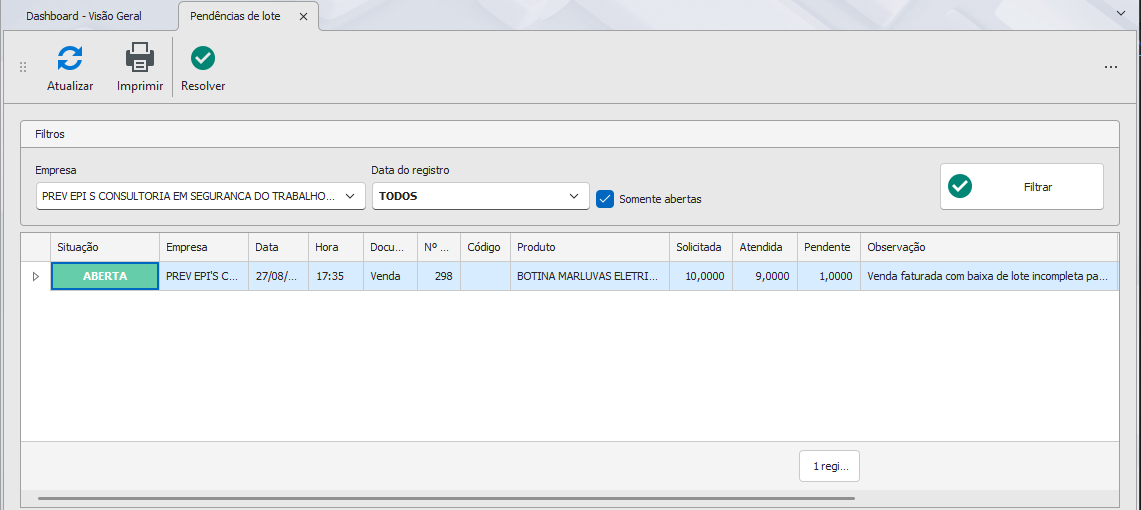Viewport: 1141px width, 510px height.
Task: Click the Nº column header
Action: pyautogui.click(x=439, y=247)
